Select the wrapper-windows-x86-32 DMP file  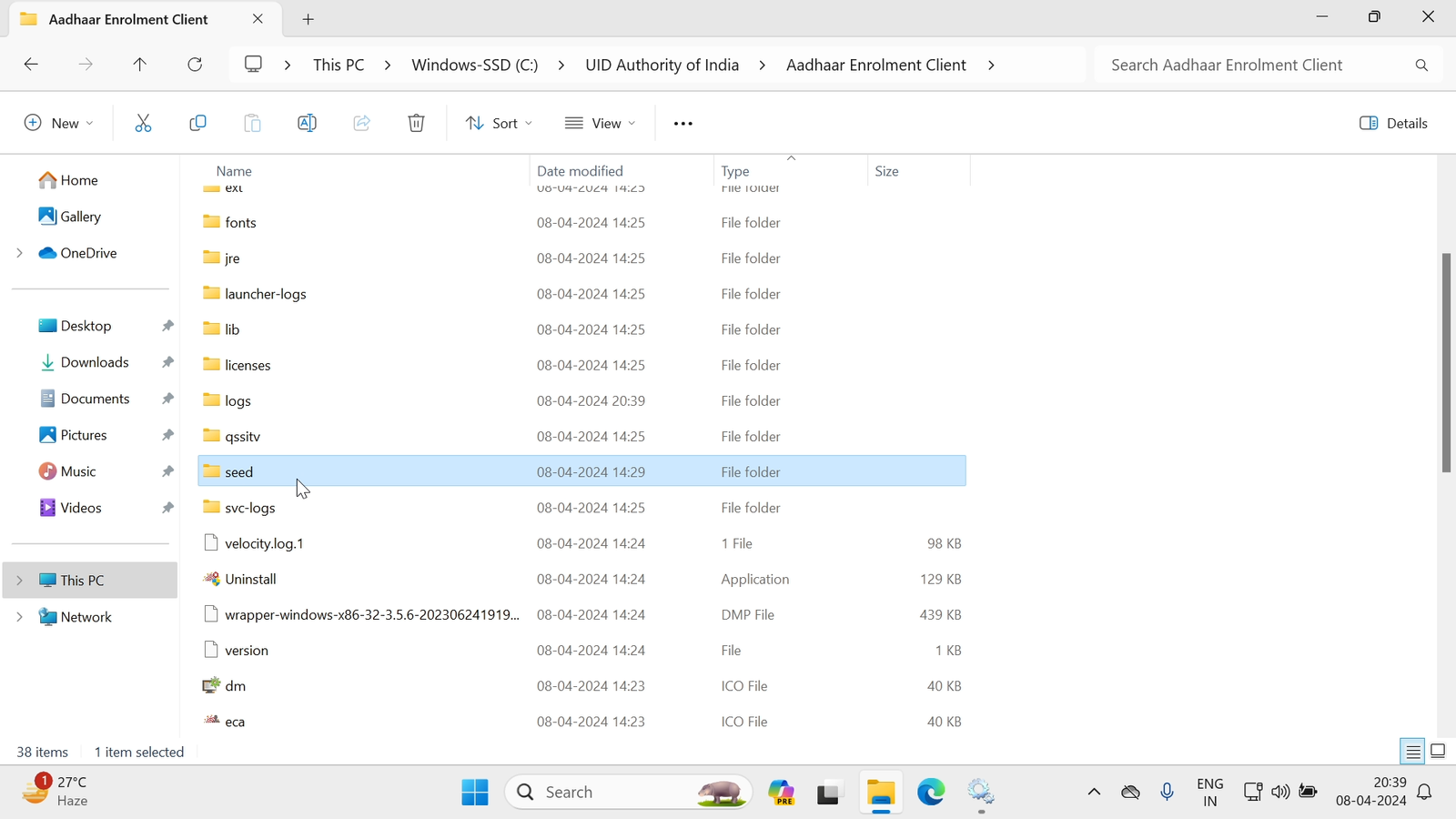(581, 614)
